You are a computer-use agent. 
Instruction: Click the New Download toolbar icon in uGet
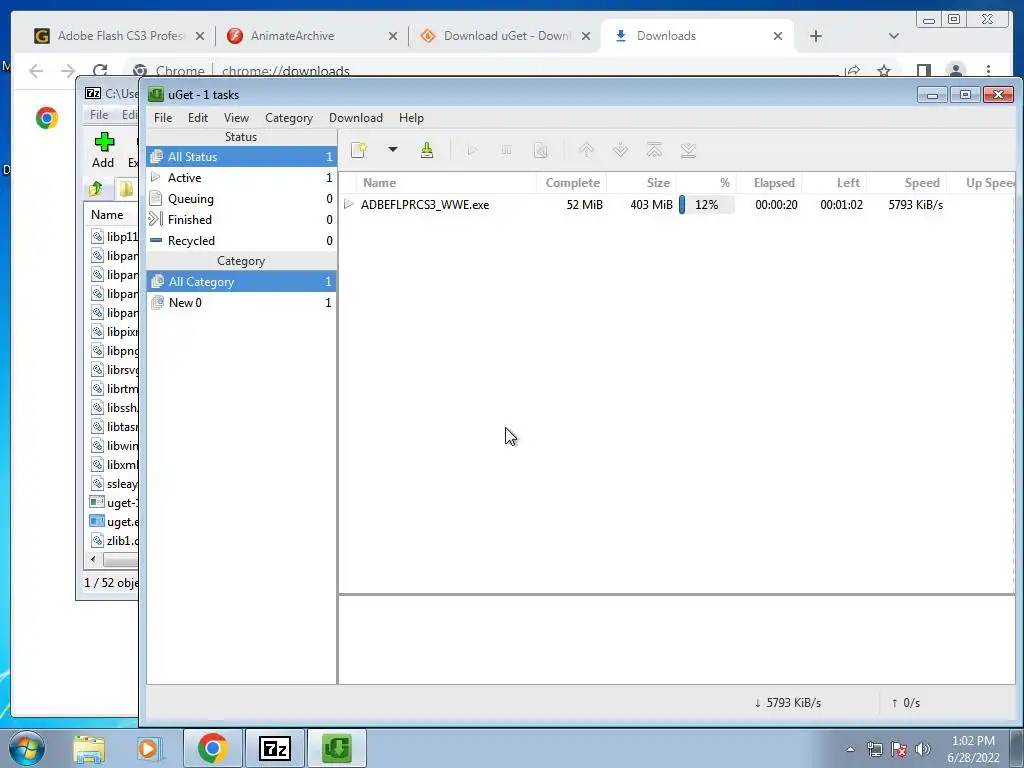point(359,150)
